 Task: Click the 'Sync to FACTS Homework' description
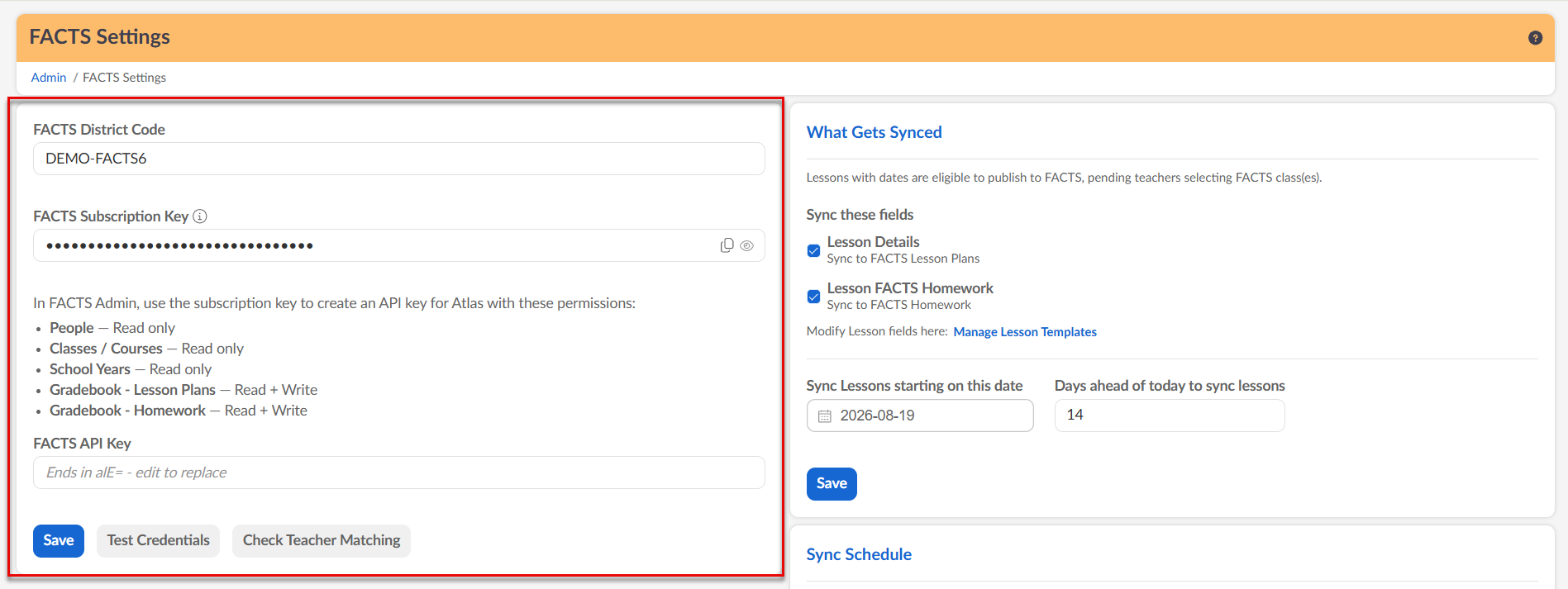tap(899, 305)
